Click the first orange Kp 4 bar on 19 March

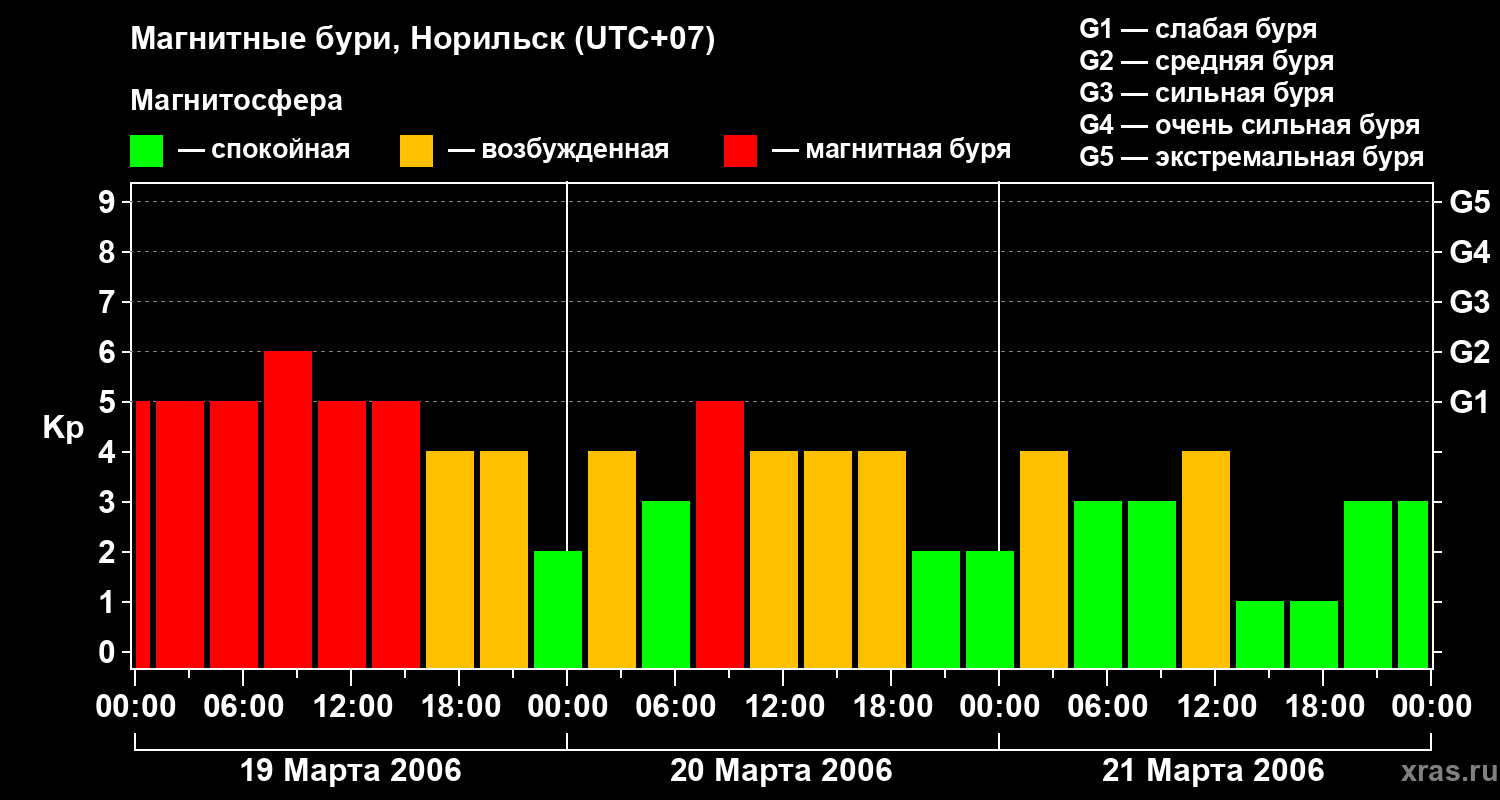point(450,560)
